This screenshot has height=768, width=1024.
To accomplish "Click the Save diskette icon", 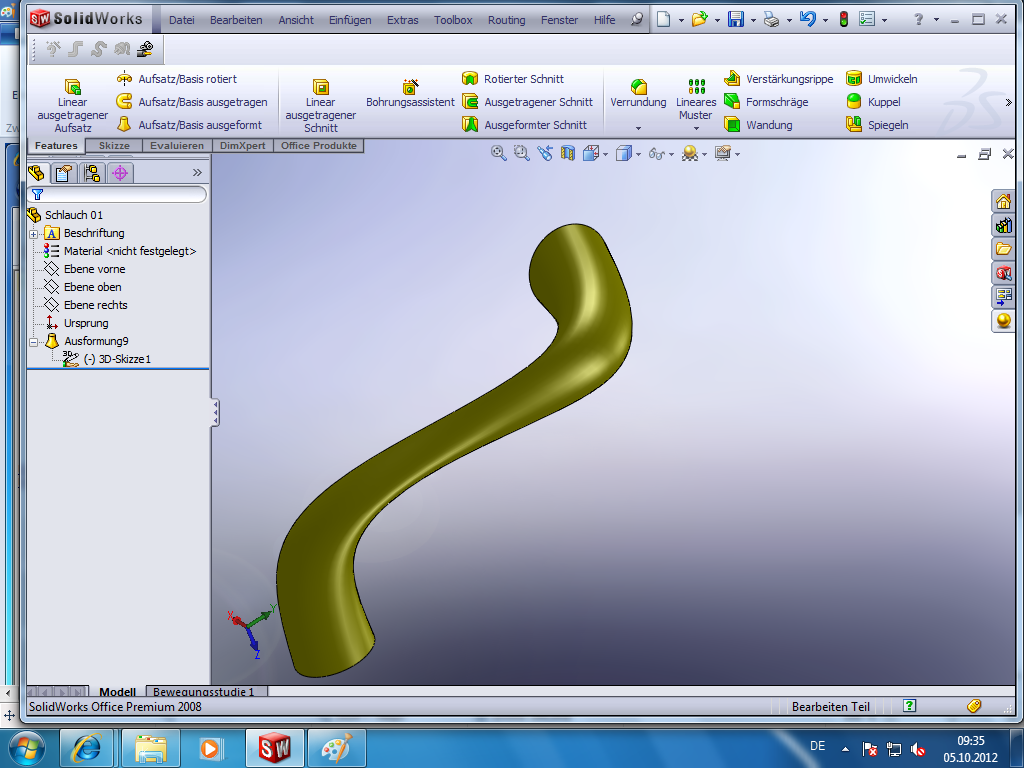I will click(x=736, y=20).
